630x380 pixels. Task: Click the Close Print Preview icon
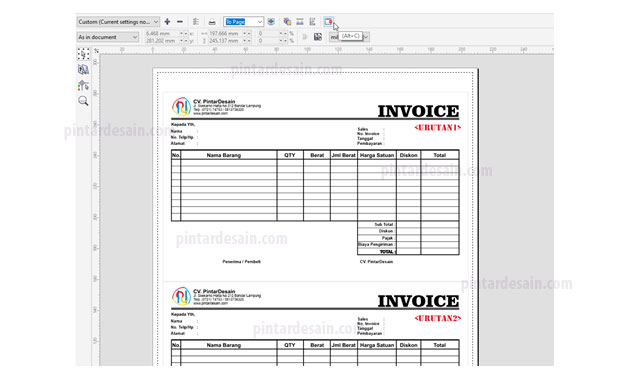(328, 22)
